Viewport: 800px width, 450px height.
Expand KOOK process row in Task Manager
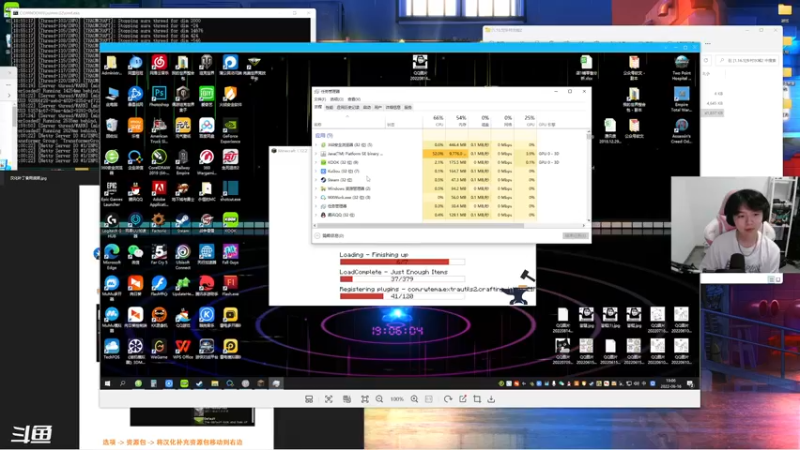[x=316, y=162]
